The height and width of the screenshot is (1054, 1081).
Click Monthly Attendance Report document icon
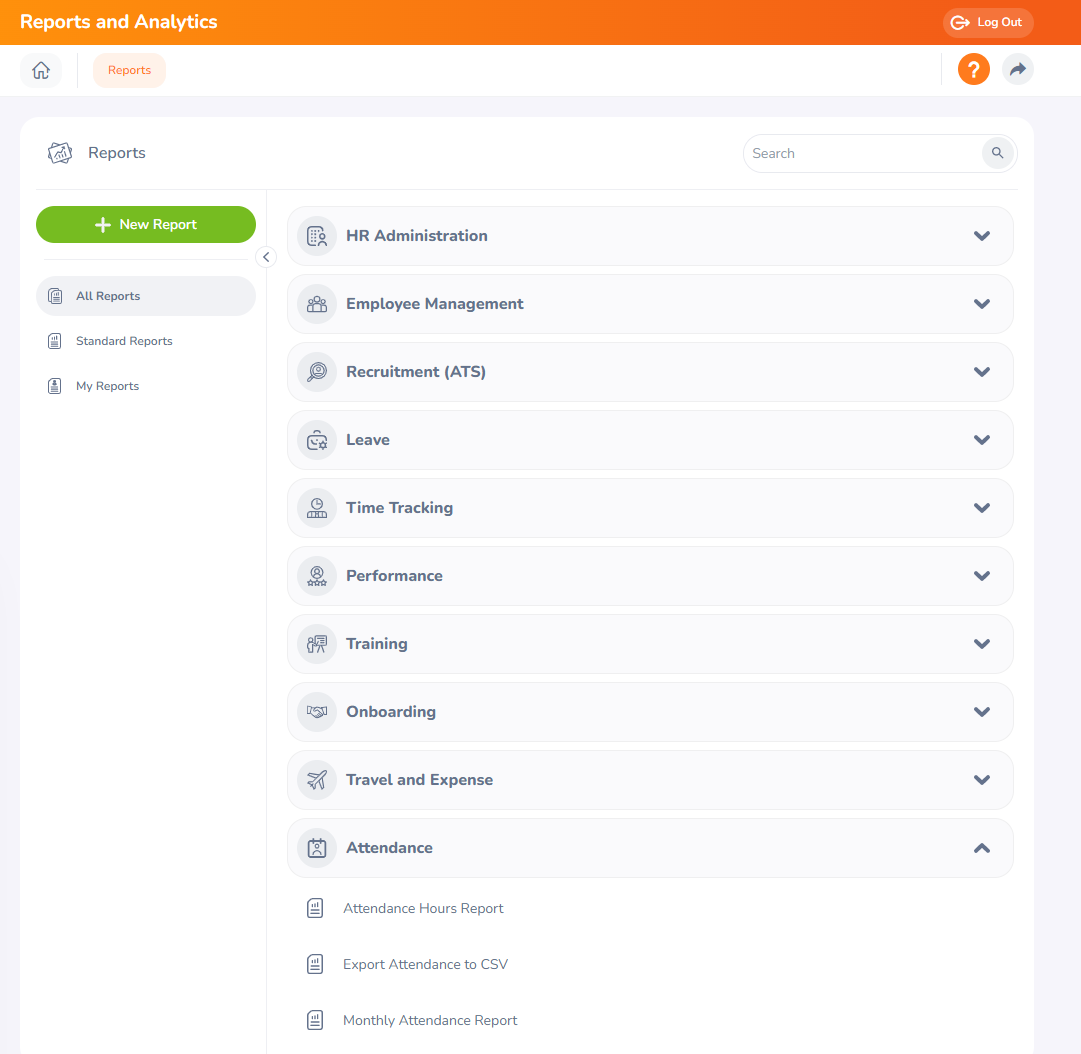(x=315, y=1020)
